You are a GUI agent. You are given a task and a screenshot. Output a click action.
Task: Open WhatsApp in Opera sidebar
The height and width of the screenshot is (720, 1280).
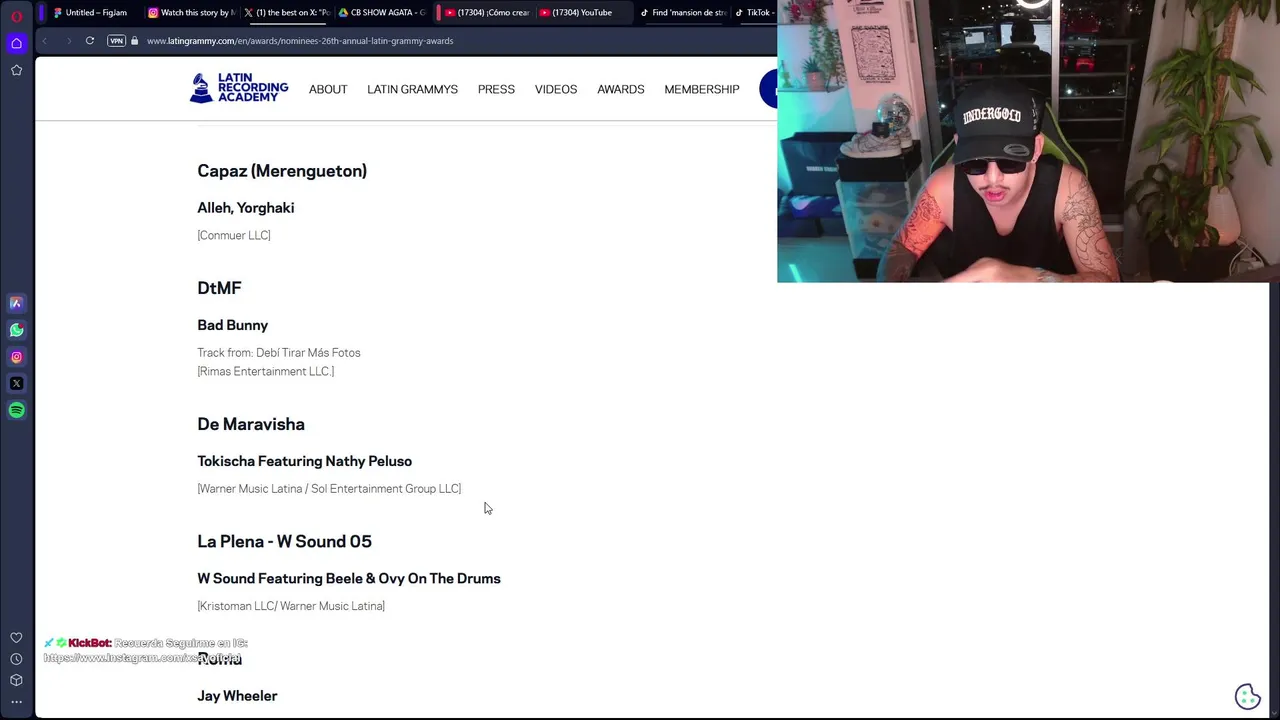tap(16, 330)
